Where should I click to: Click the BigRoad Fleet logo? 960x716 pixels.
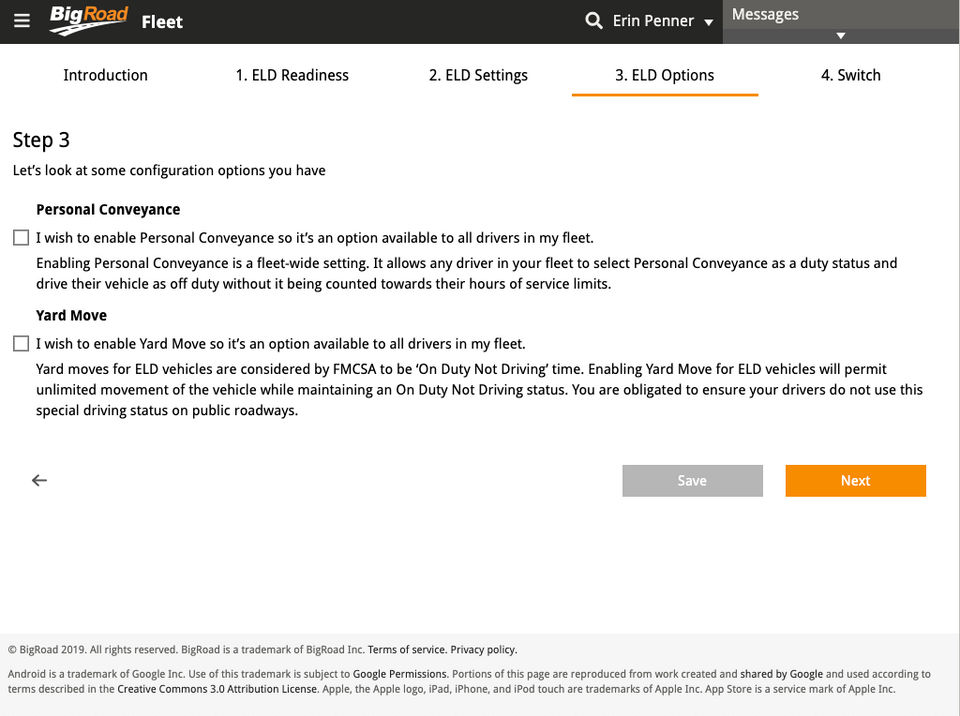tap(116, 21)
